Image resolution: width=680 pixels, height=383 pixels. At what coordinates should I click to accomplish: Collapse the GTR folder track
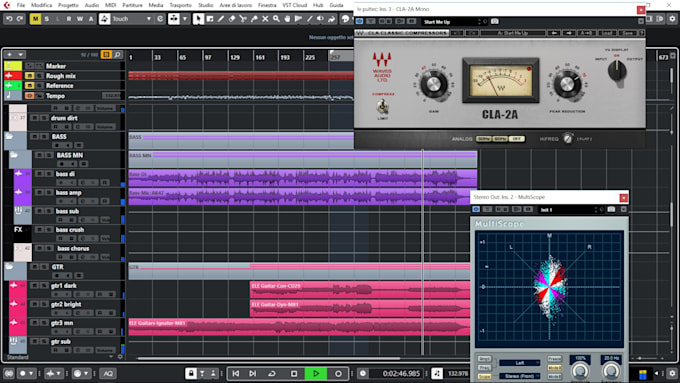pos(9,267)
